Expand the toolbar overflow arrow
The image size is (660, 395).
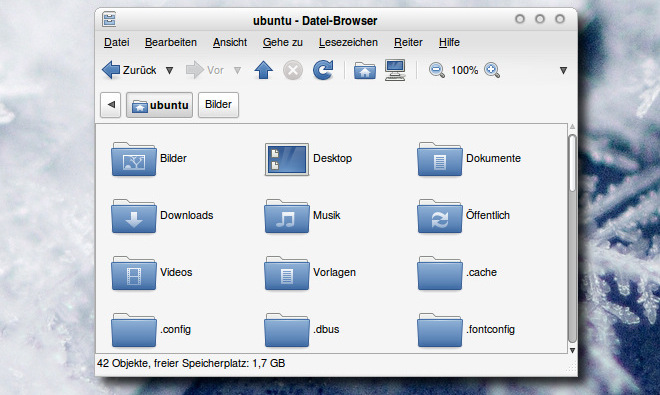pos(563,70)
